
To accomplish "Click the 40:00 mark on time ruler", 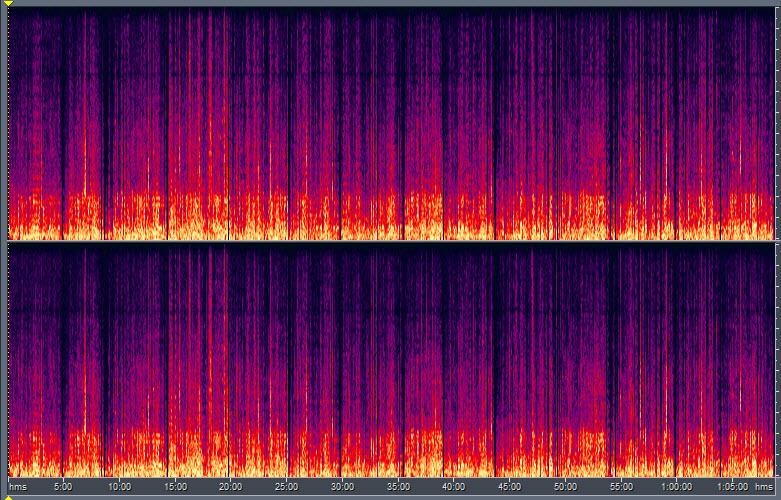I will point(454,486).
